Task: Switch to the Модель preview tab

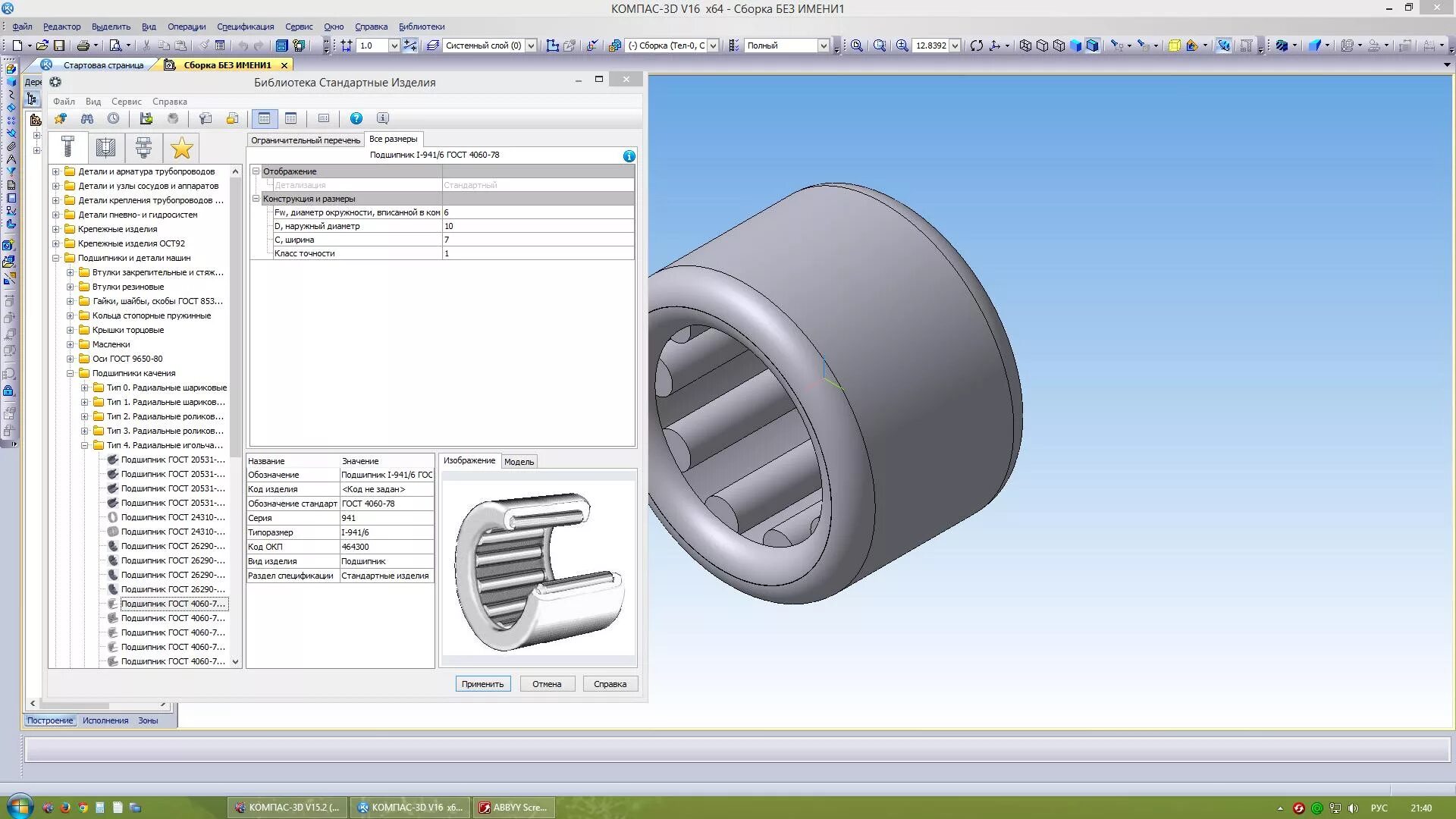Action: pos(519,462)
